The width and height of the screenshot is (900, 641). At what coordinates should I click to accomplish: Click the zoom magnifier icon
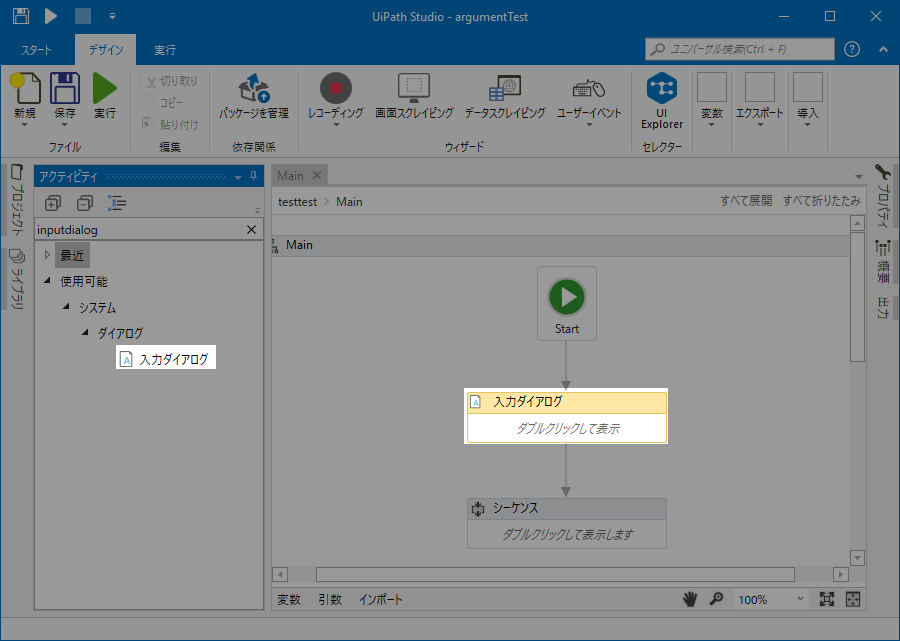(x=716, y=600)
